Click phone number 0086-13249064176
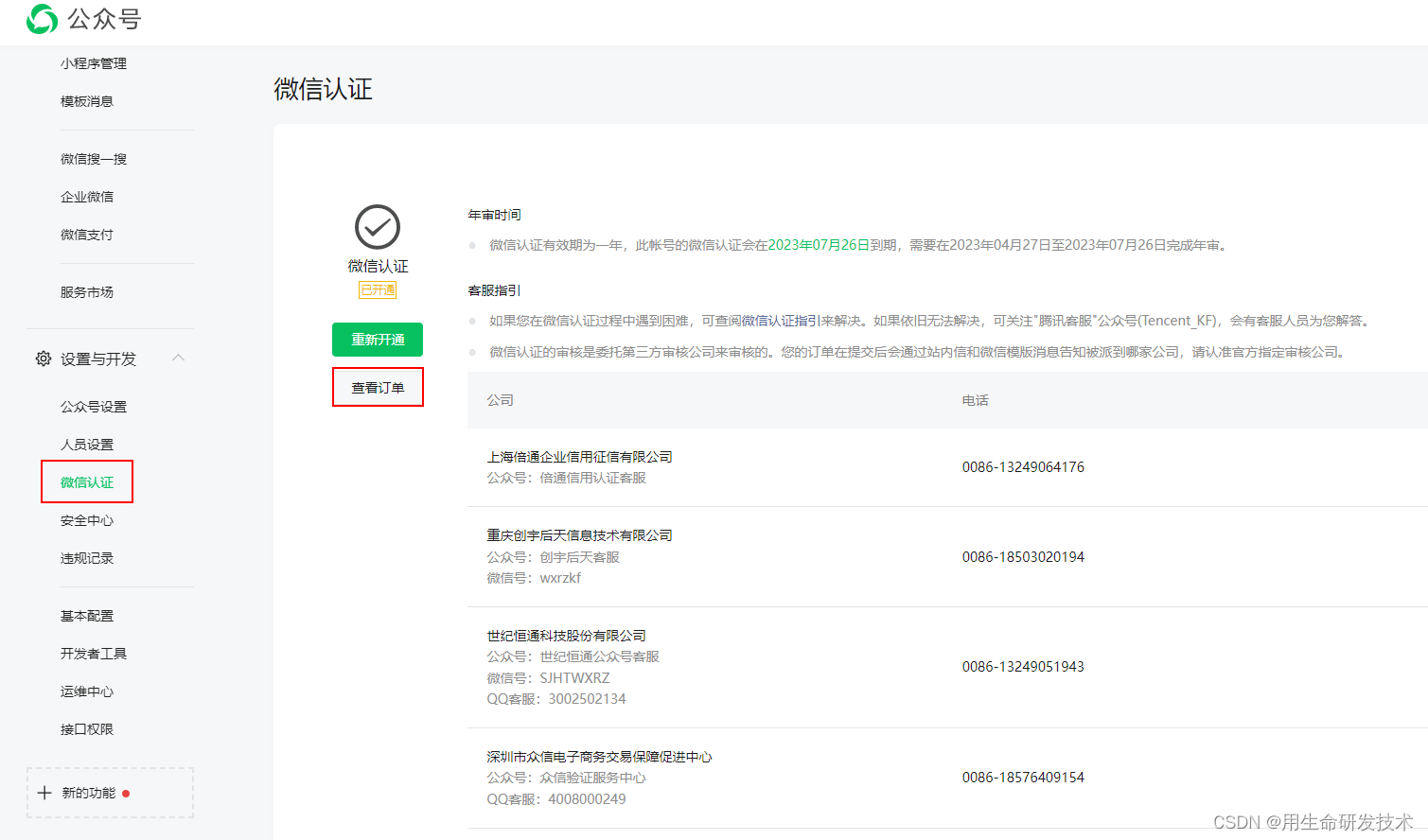Screen dimensions: 1428x840 [x=1023, y=467]
